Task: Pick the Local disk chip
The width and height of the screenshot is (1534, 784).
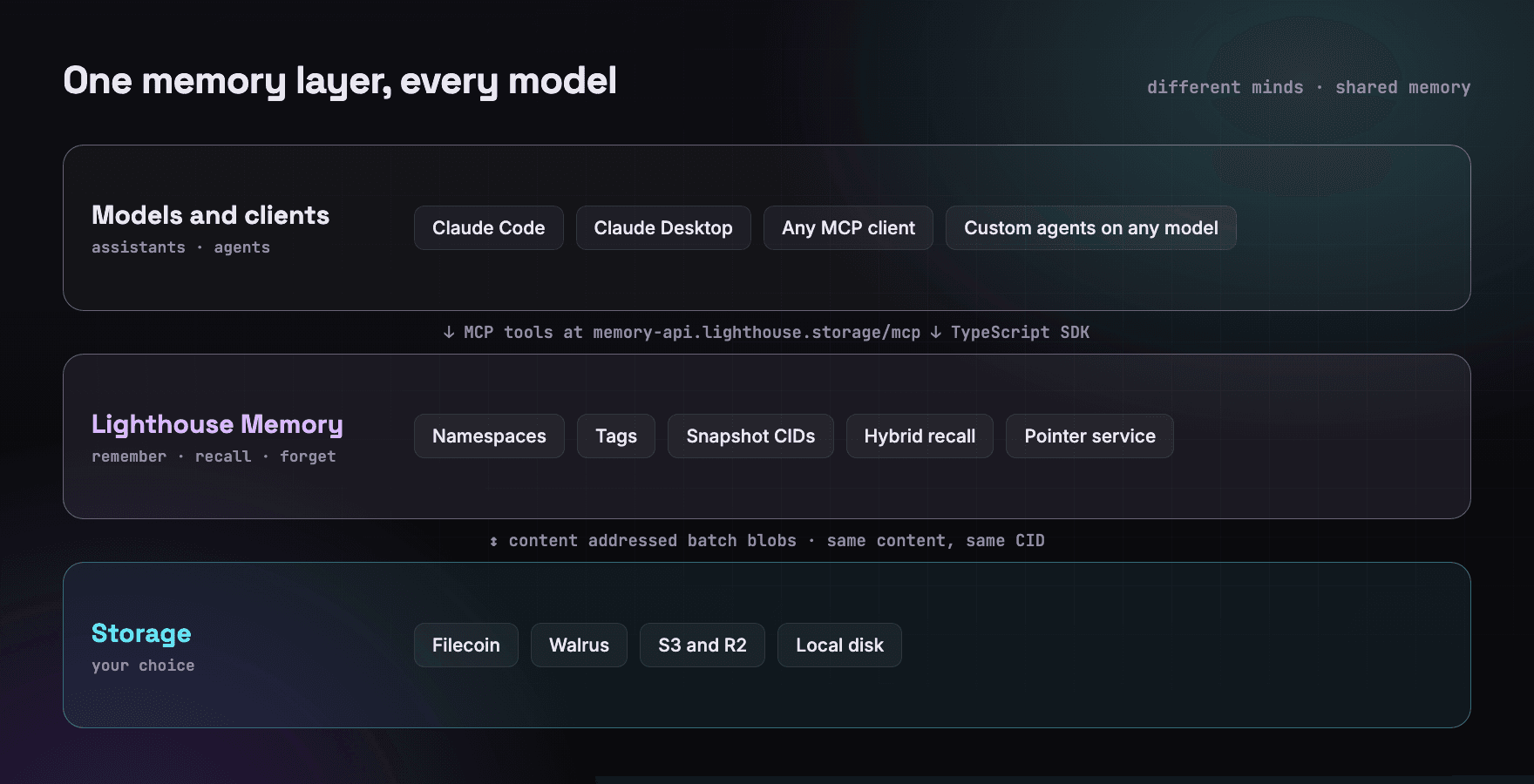Action: click(x=839, y=645)
